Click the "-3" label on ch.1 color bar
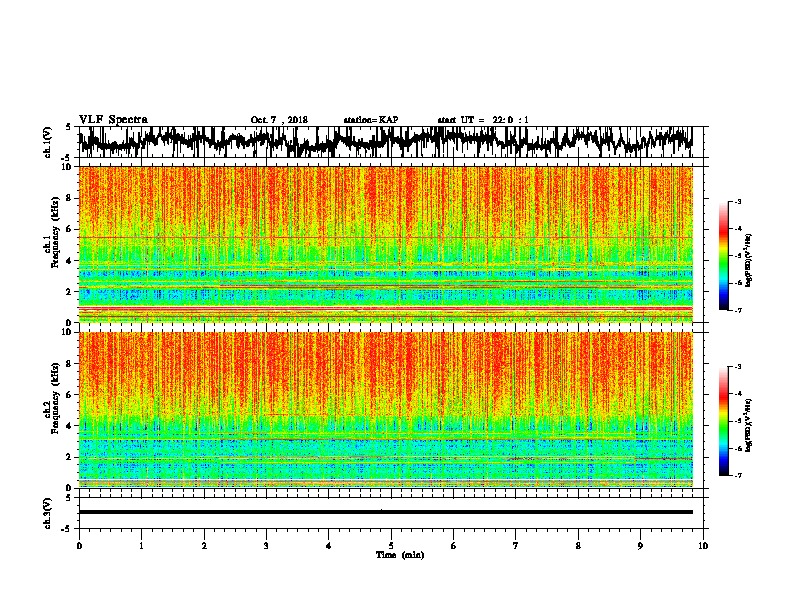 point(738,201)
